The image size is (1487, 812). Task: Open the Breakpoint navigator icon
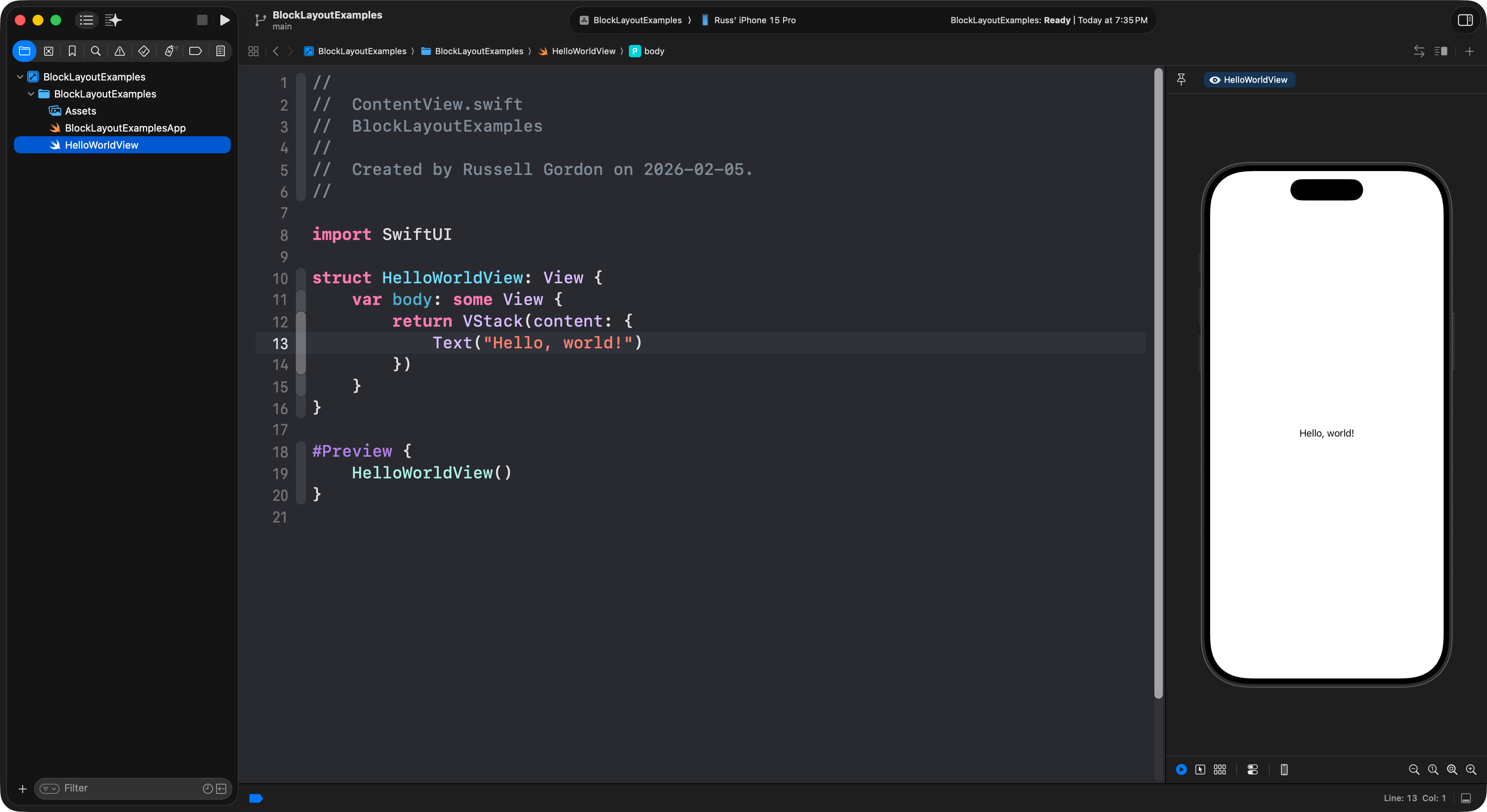pos(195,51)
